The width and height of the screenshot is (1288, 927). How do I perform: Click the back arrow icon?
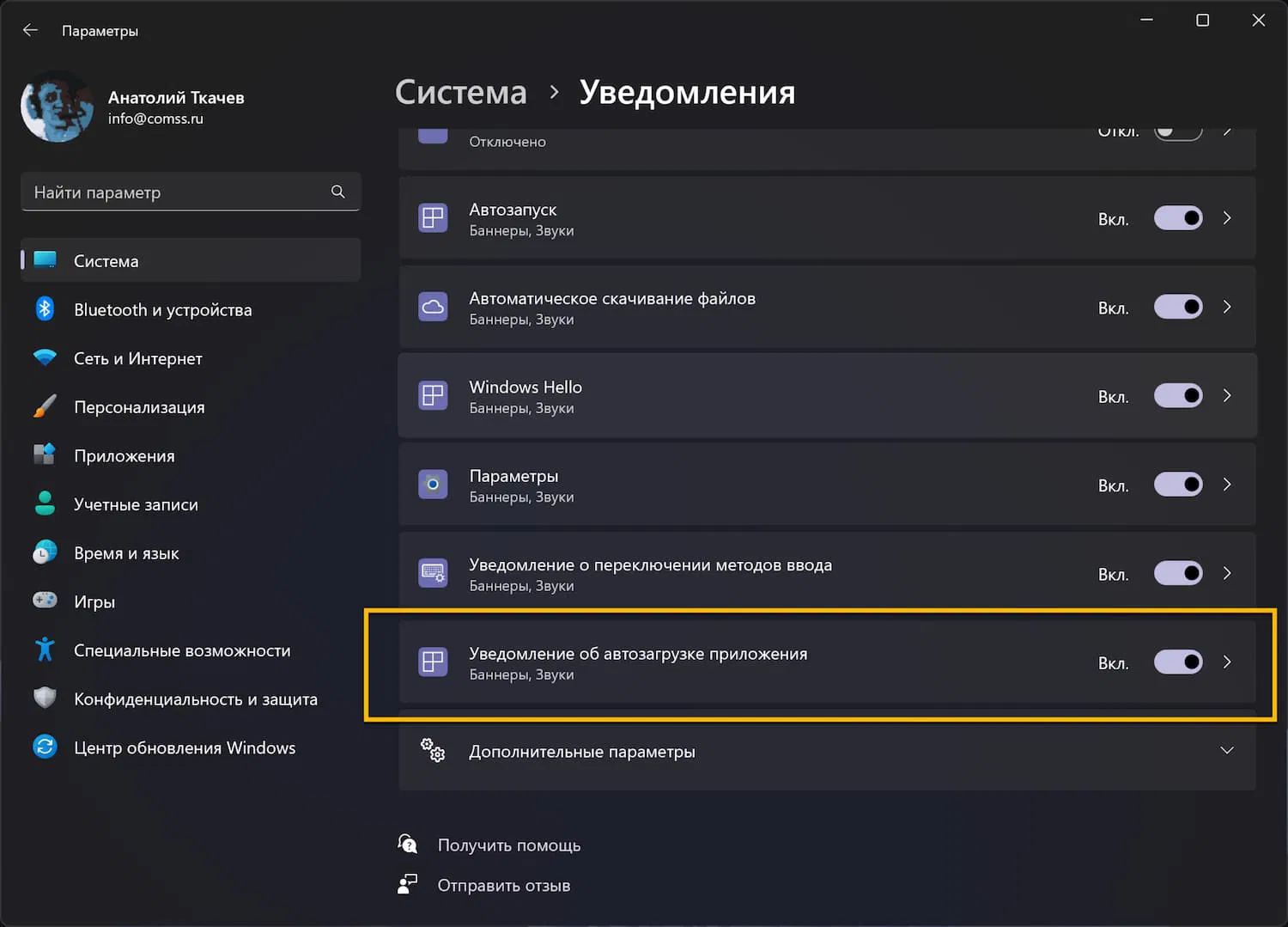coord(30,30)
